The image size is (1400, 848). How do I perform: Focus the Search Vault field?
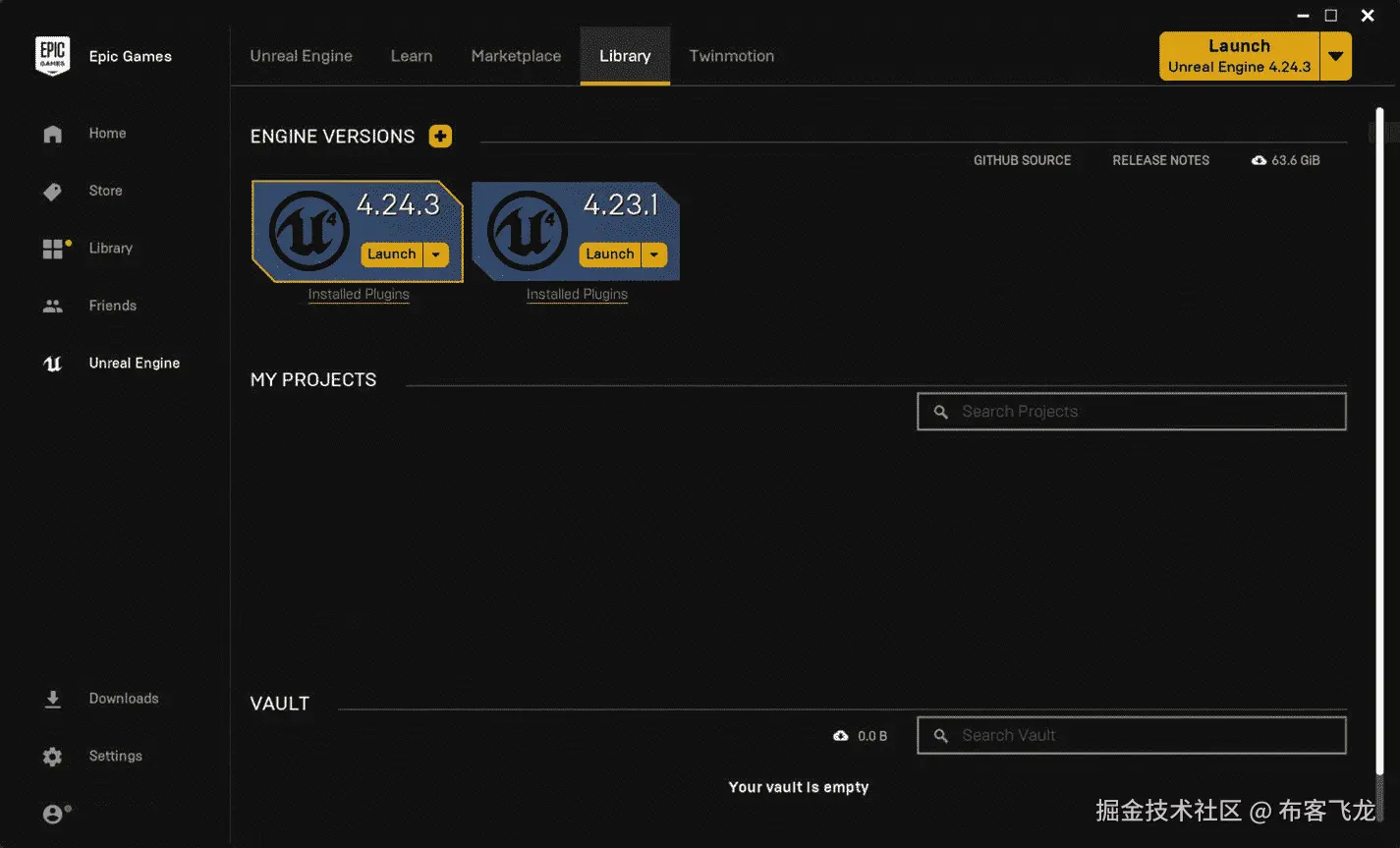(x=1132, y=736)
